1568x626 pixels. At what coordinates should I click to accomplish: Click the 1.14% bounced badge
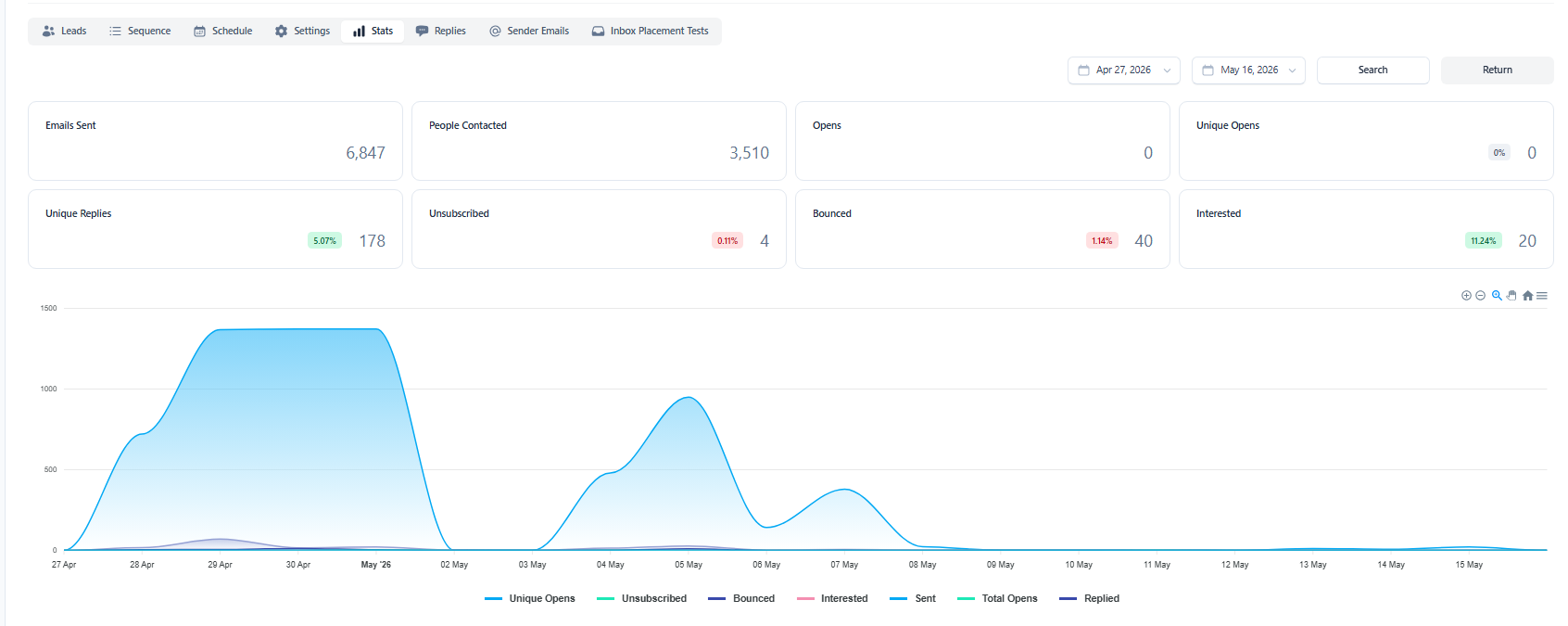point(1102,241)
